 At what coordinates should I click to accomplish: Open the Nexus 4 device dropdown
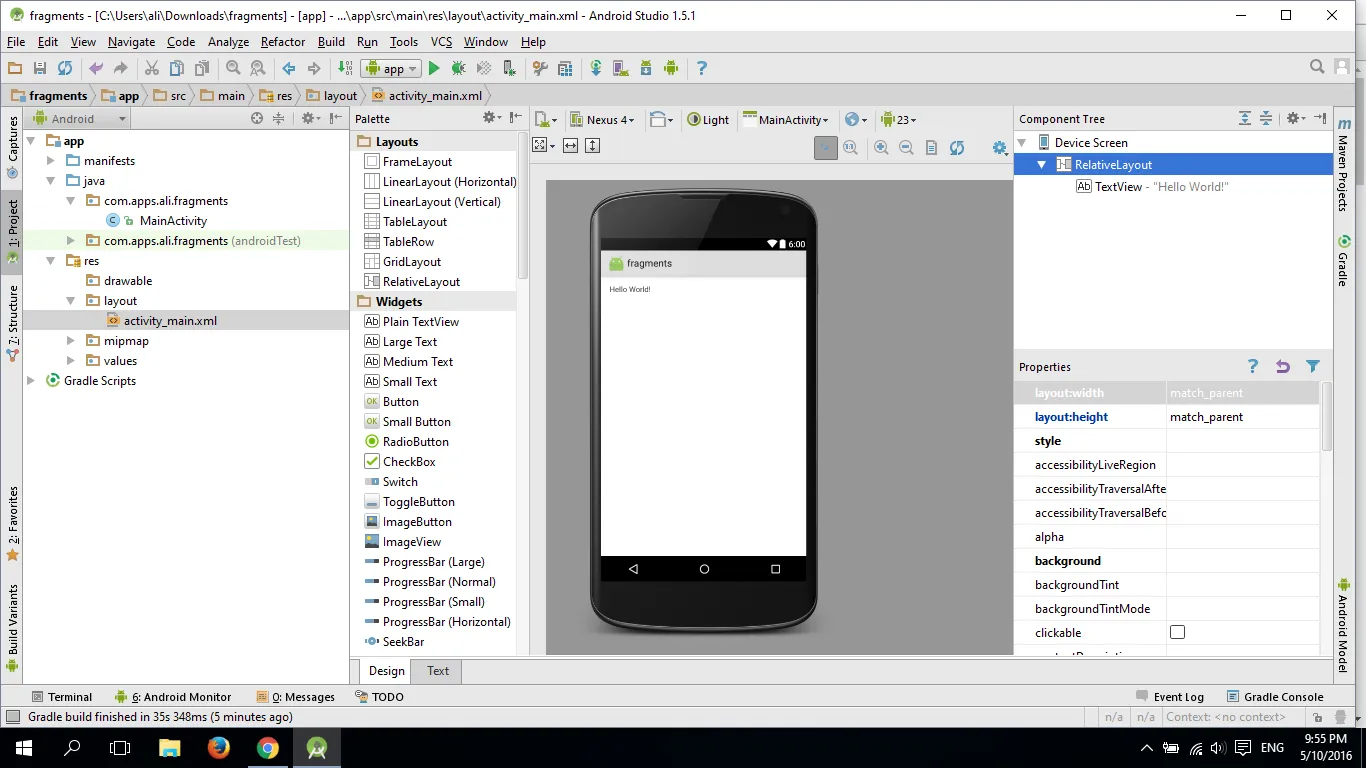pyautogui.click(x=602, y=120)
